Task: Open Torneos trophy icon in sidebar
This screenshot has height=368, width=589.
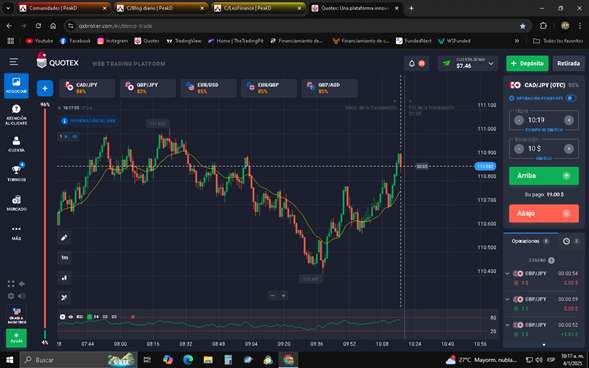Action: (16, 172)
